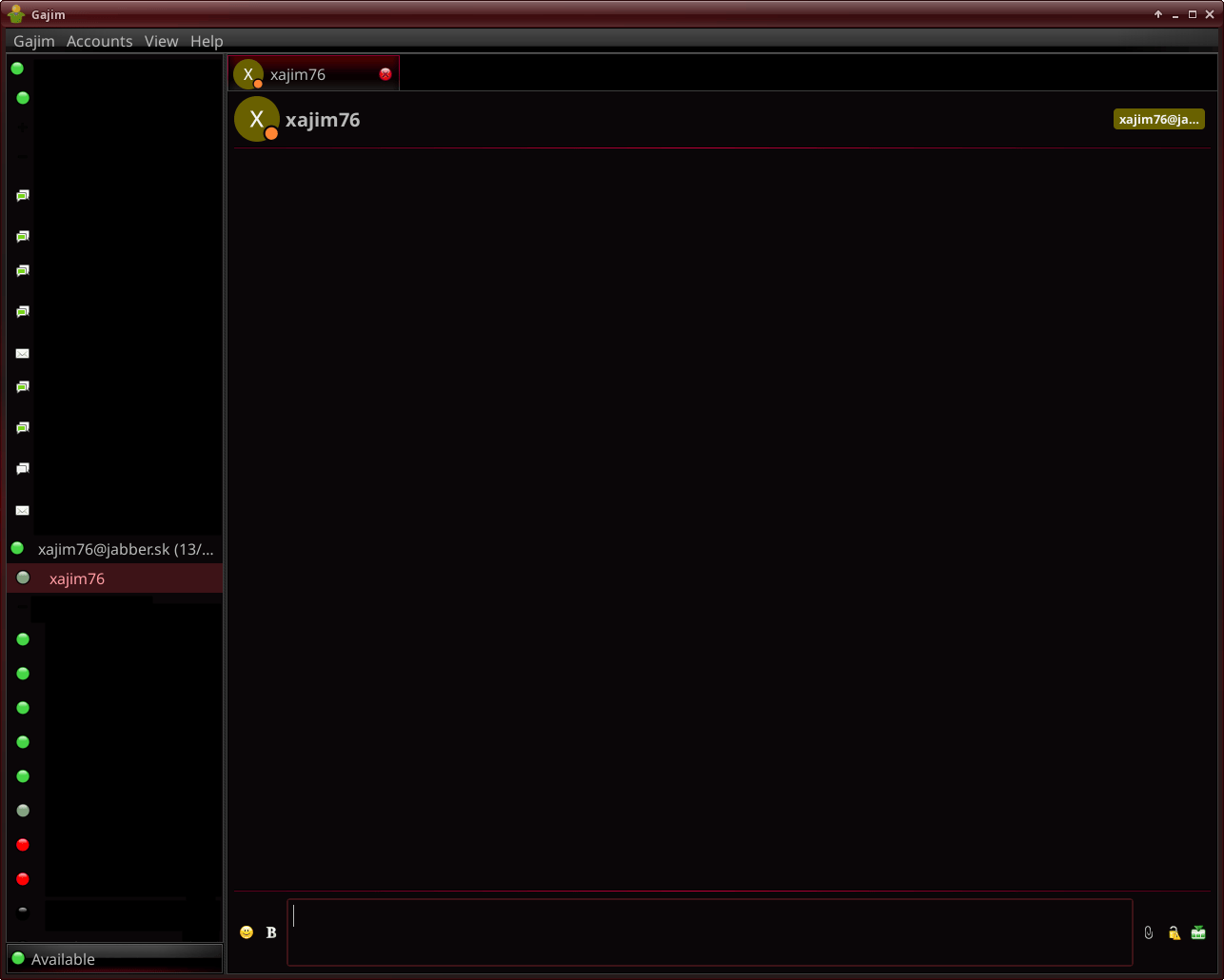The height and width of the screenshot is (980, 1224).
Task: Select xajim76 contact in the roster
Action: click(77, 578)
